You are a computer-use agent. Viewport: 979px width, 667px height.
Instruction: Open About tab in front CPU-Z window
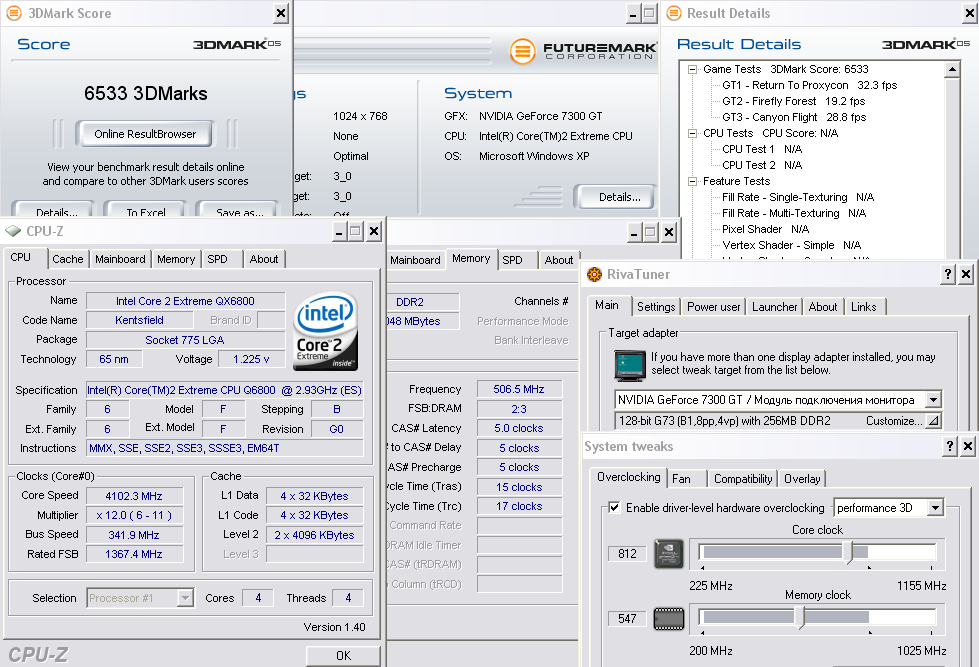[x=263, y=259]
